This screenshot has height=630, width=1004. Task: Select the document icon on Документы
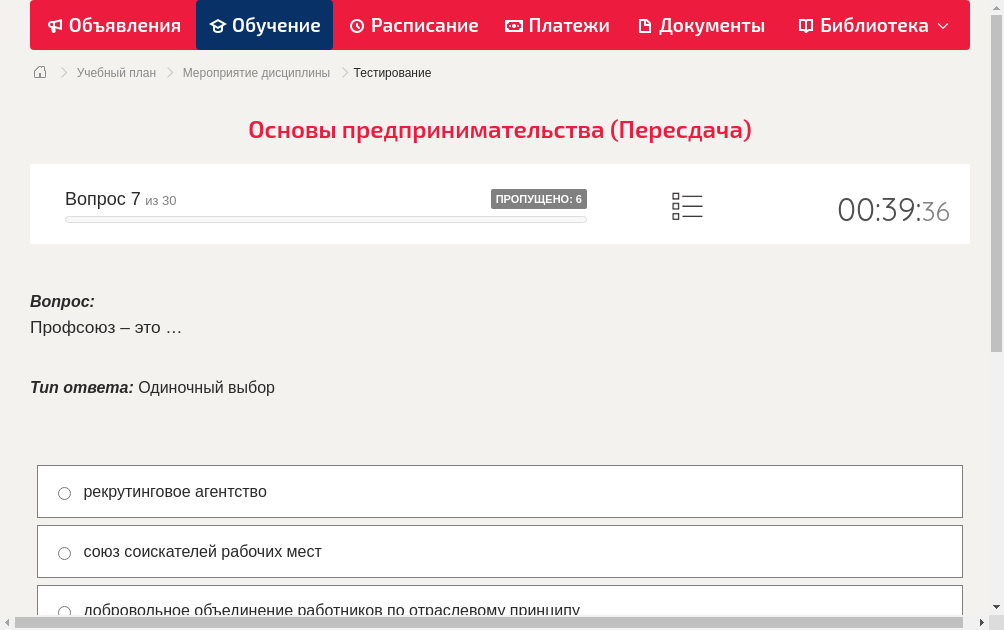tap(647, 25)
